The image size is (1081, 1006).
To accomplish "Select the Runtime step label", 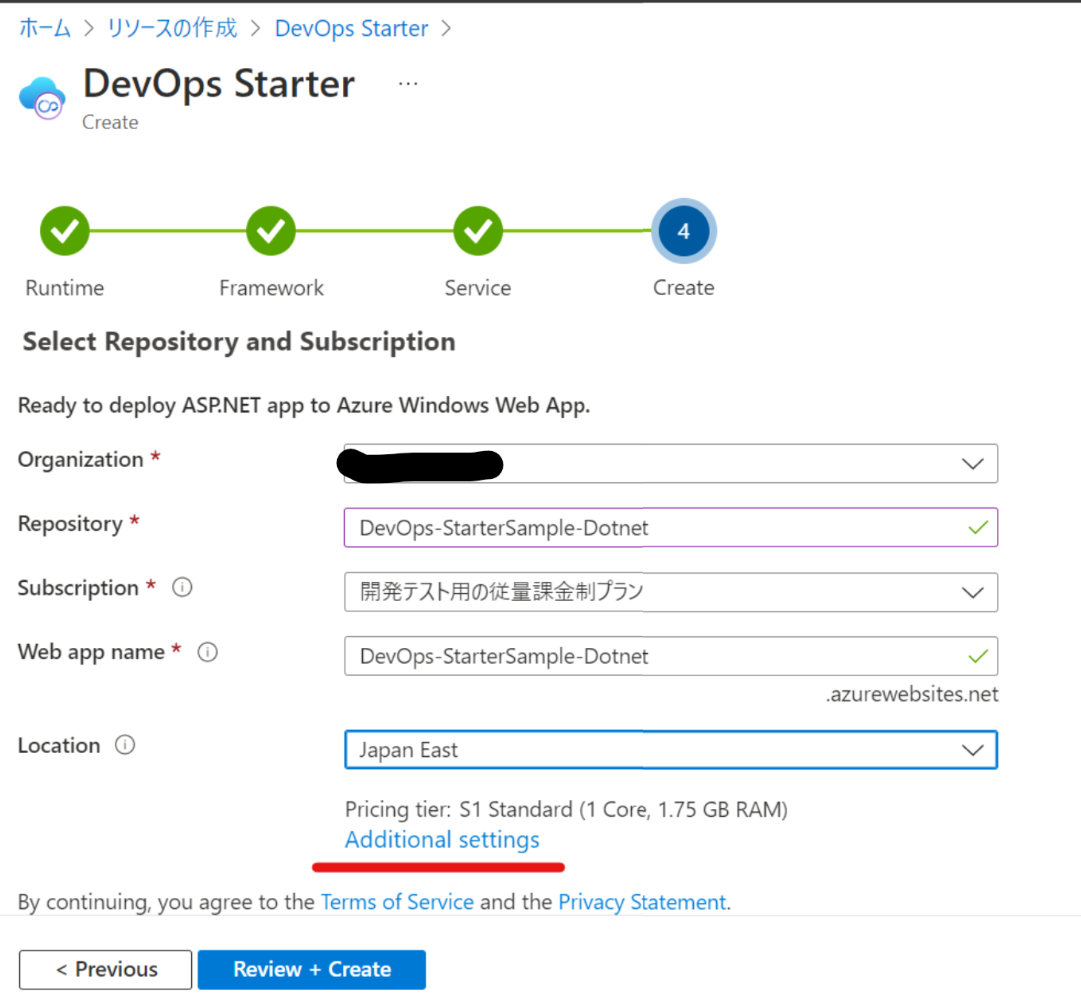I will tap(65, 288).
